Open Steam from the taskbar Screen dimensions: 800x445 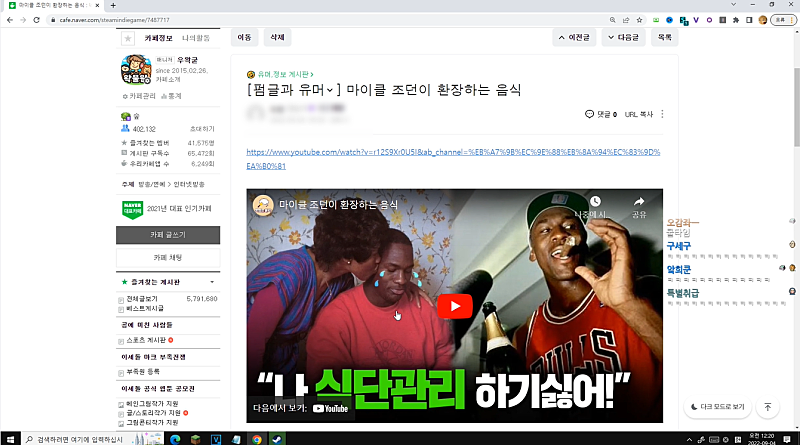(x=277, y=439)
